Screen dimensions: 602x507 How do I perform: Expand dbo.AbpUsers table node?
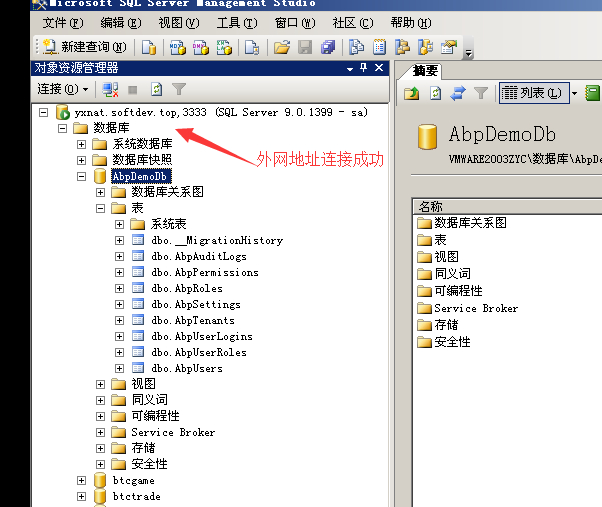[x=119, y=368]
